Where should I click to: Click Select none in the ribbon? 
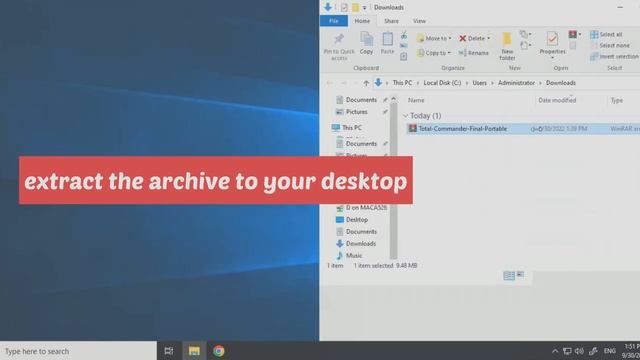(610, 45)
